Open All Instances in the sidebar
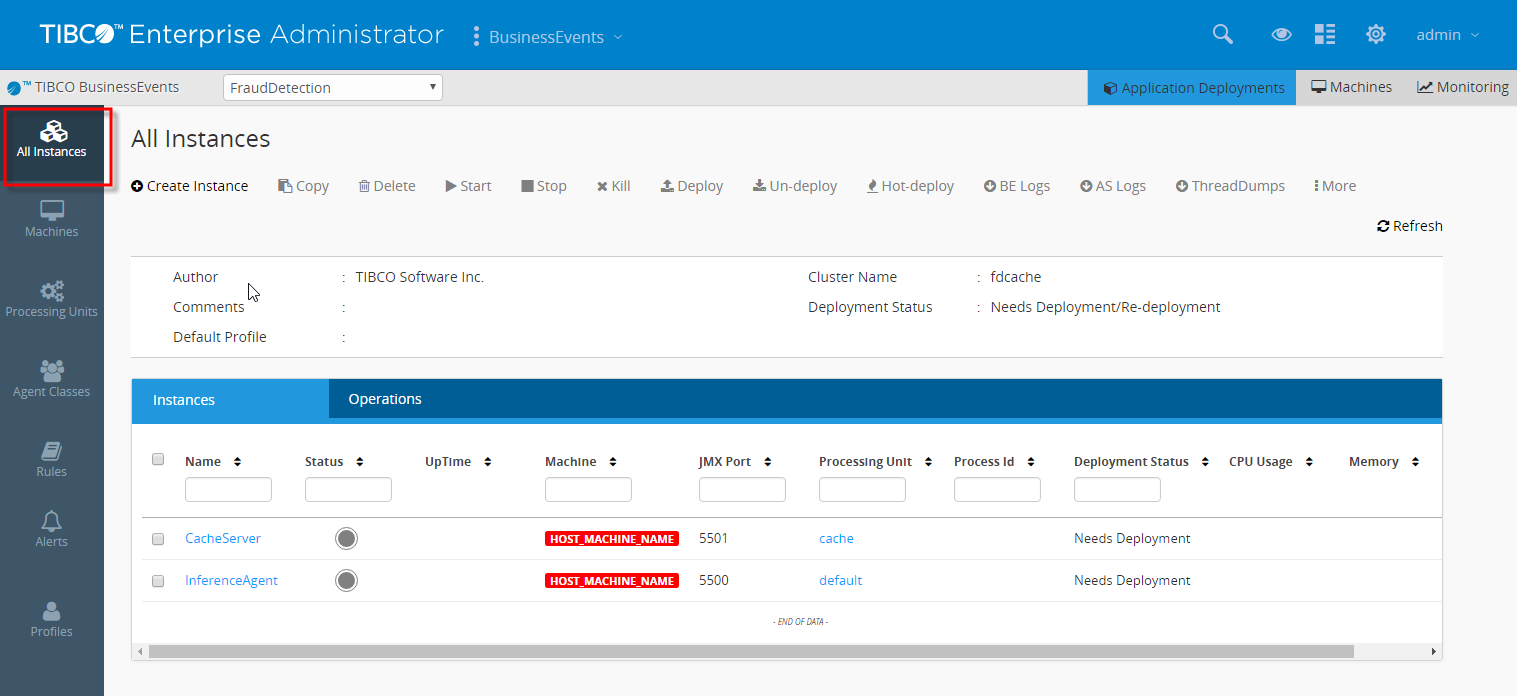The image size is (1517, 696). [x=52, y=141]
